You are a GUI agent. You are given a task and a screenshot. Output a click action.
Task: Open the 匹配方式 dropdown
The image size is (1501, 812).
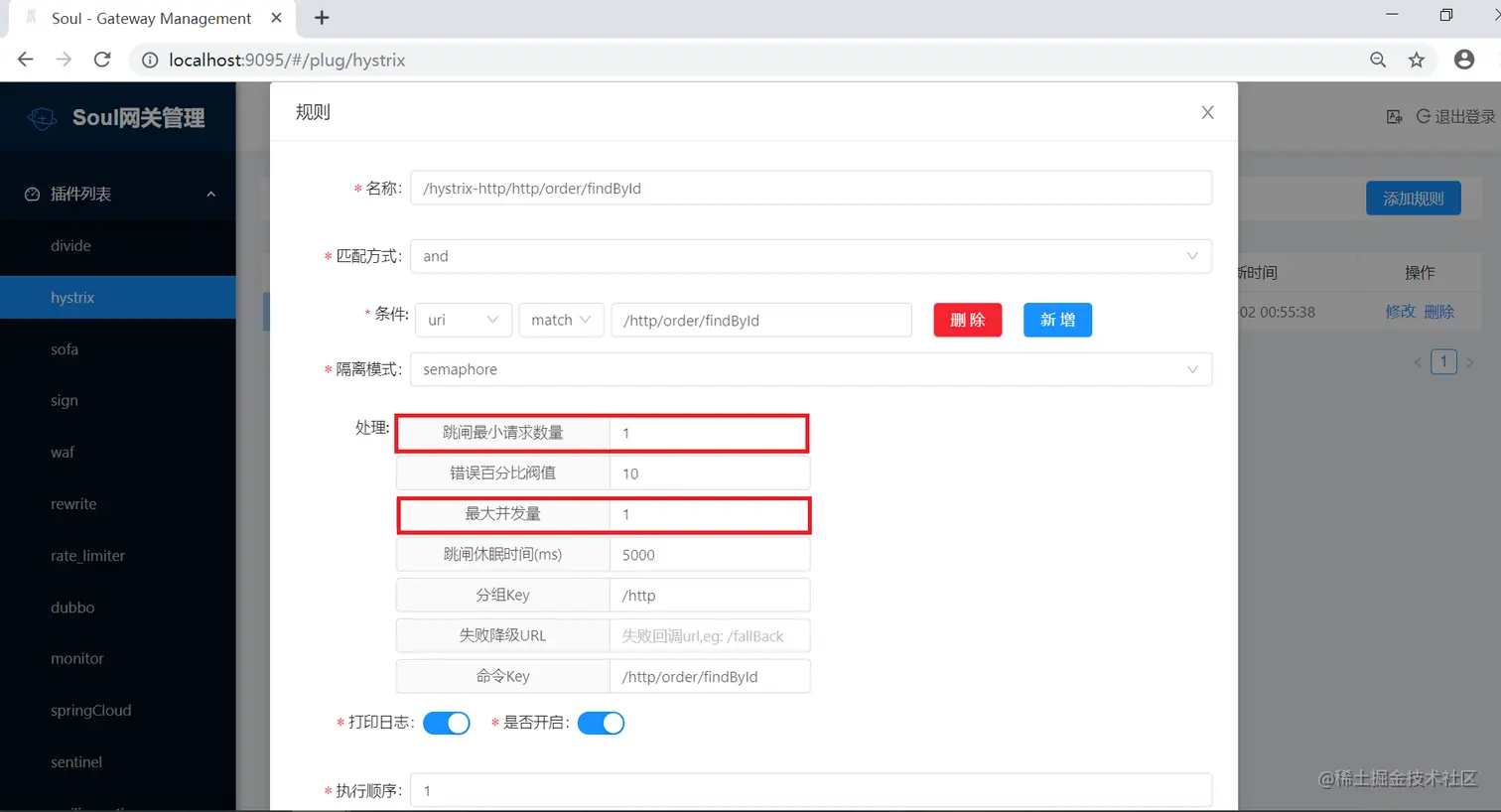pyautogui.click(x=811, y=256)
